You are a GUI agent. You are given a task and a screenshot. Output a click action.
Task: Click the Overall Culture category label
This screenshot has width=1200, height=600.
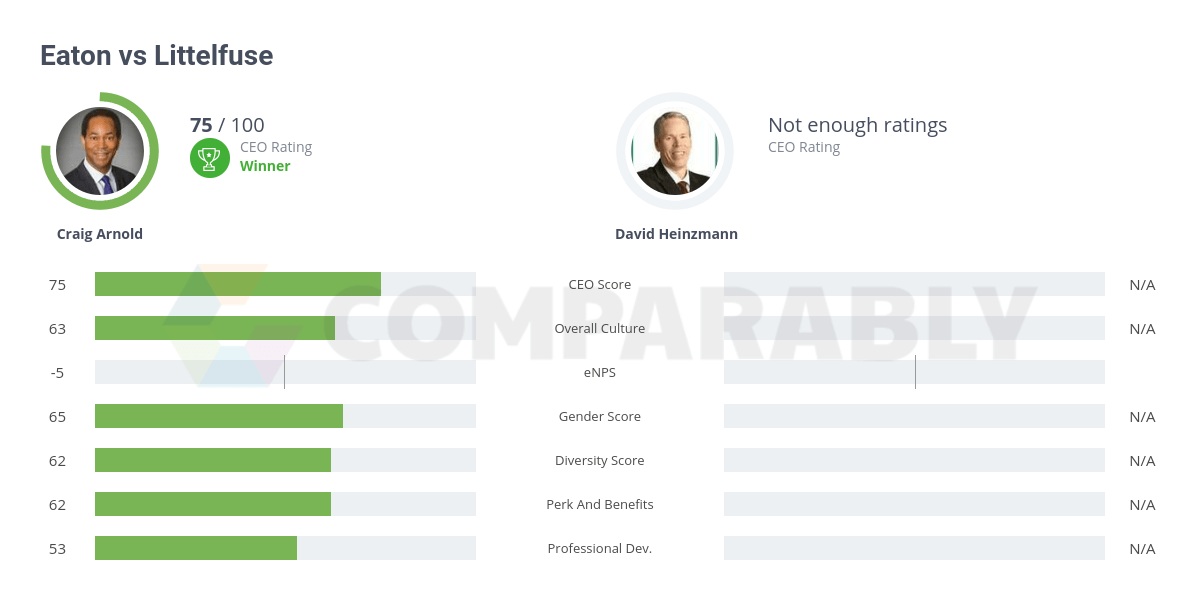[x=600, y=328]
